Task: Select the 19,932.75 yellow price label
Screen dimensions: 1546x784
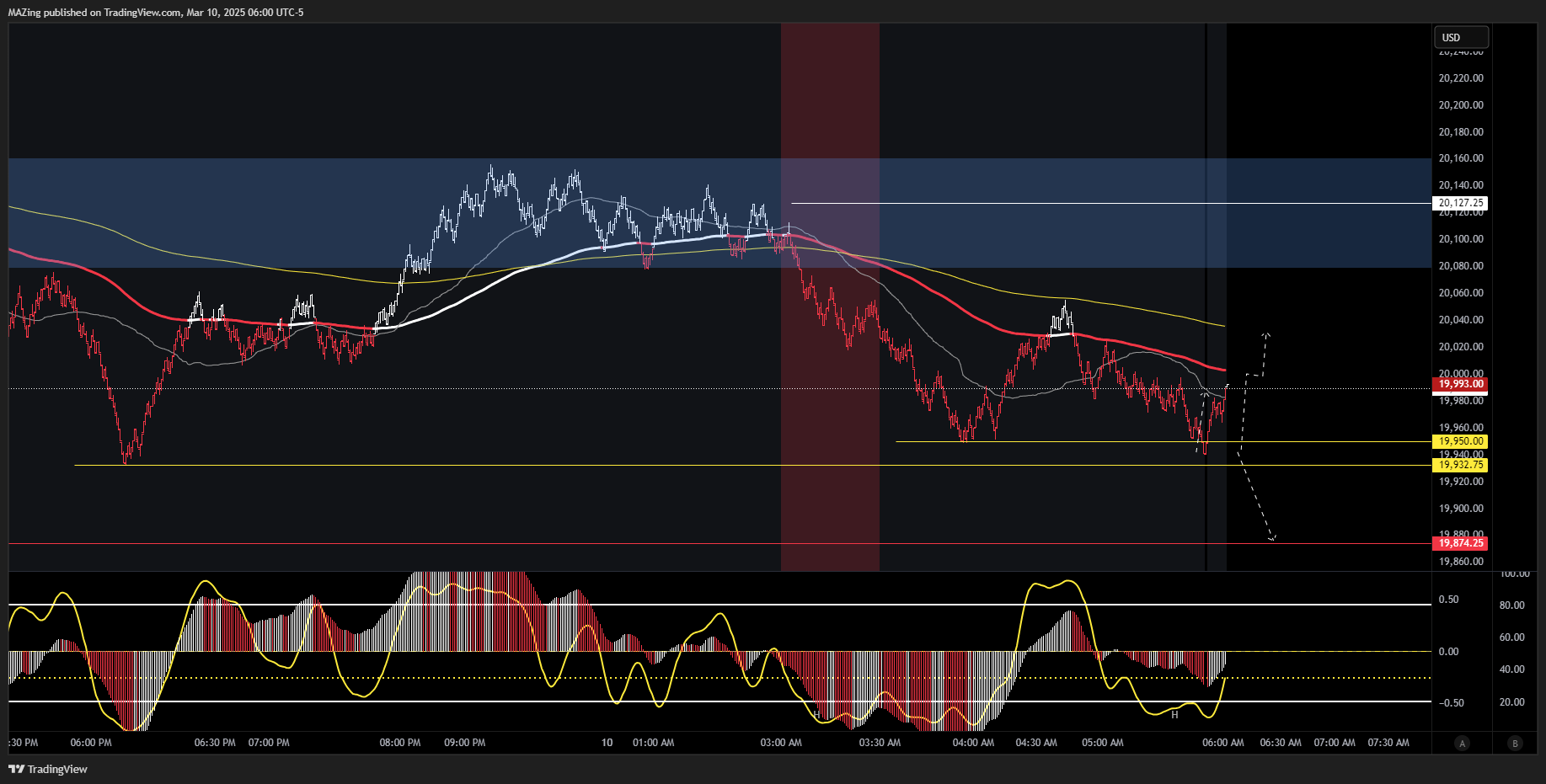Action: click(1460, 465)
